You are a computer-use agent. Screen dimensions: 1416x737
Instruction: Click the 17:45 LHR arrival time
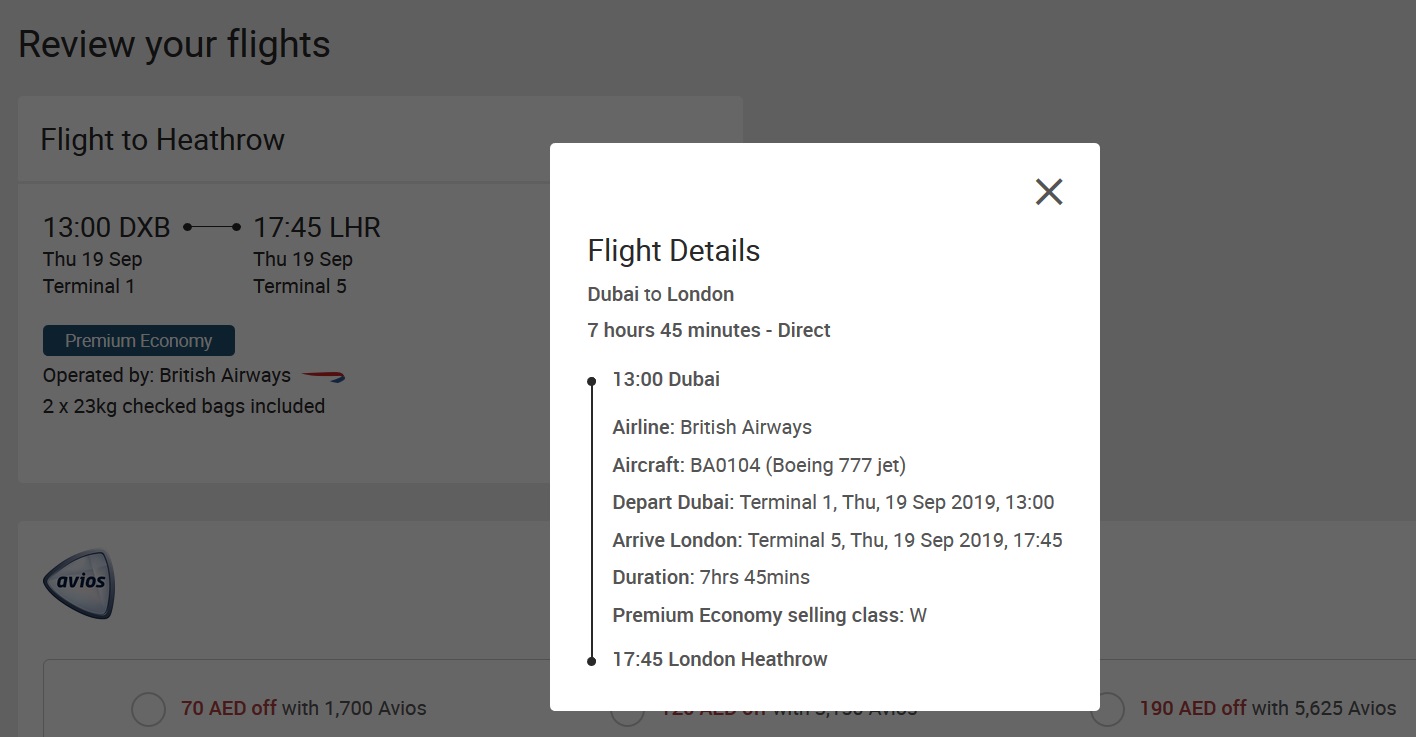point(317,228)
